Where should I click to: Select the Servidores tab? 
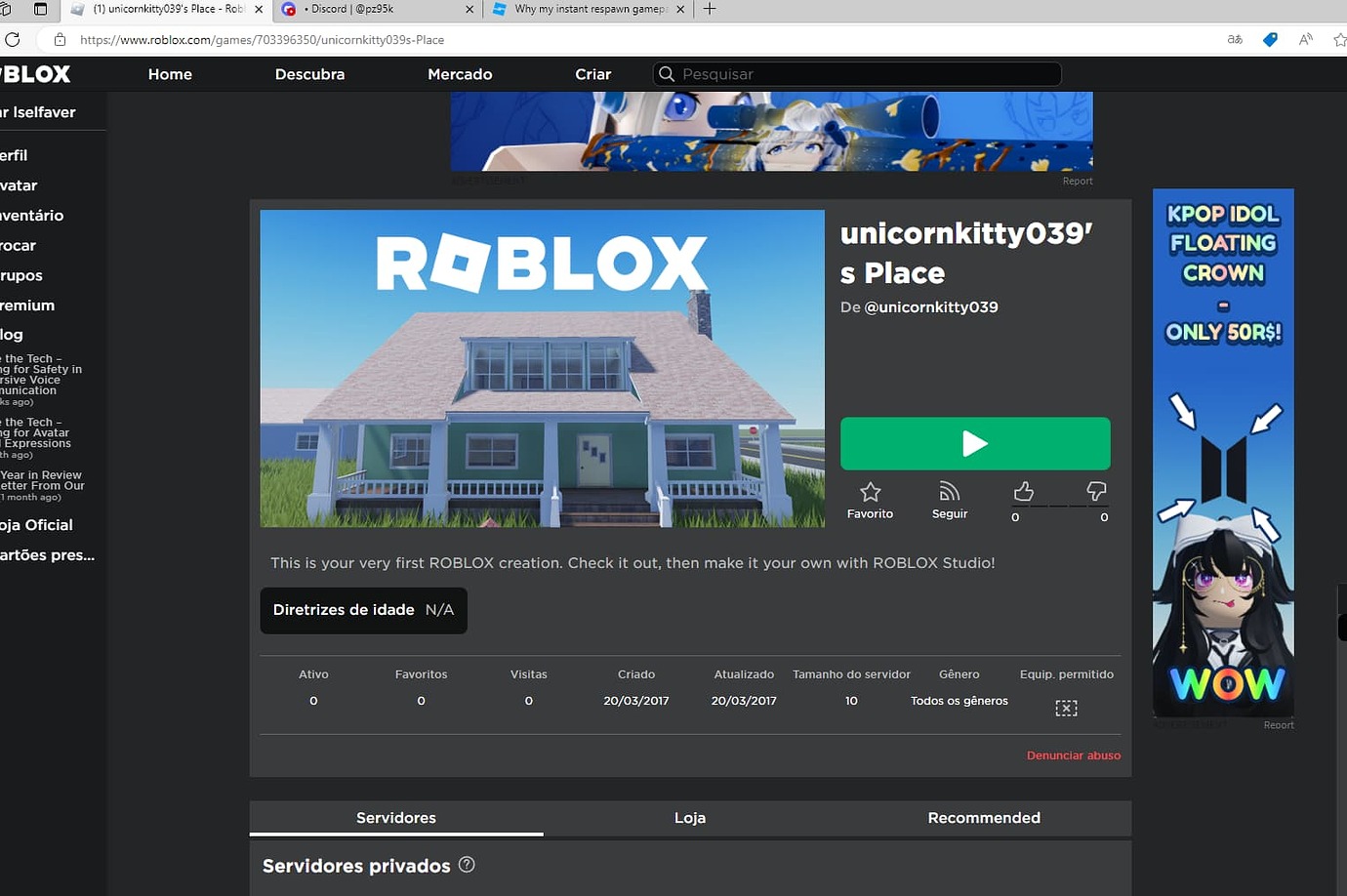pyautogui.click(x=396, y=818)
